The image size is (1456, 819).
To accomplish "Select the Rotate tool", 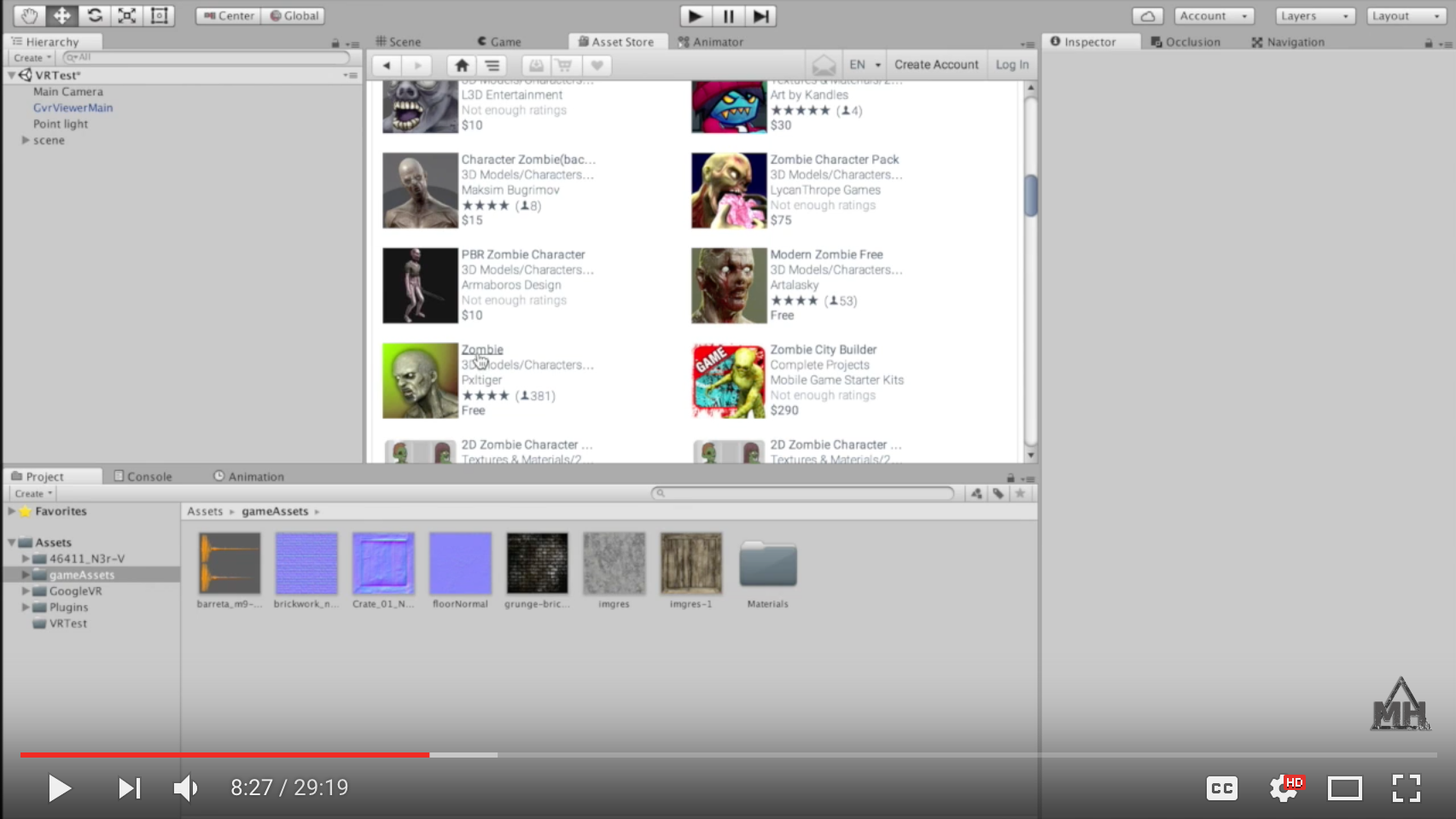I will (x=94, y=15).
